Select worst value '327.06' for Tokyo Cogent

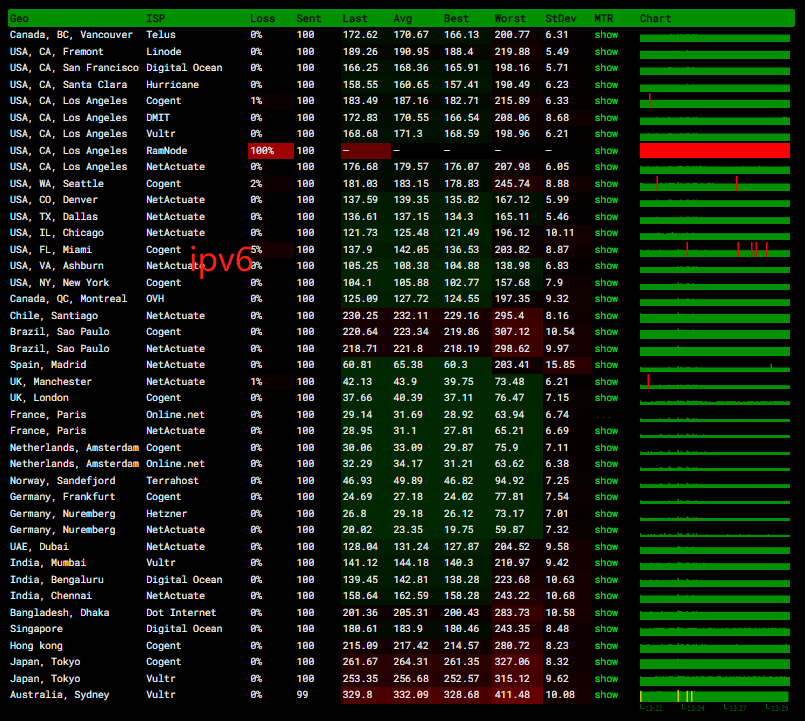point(512,662)
